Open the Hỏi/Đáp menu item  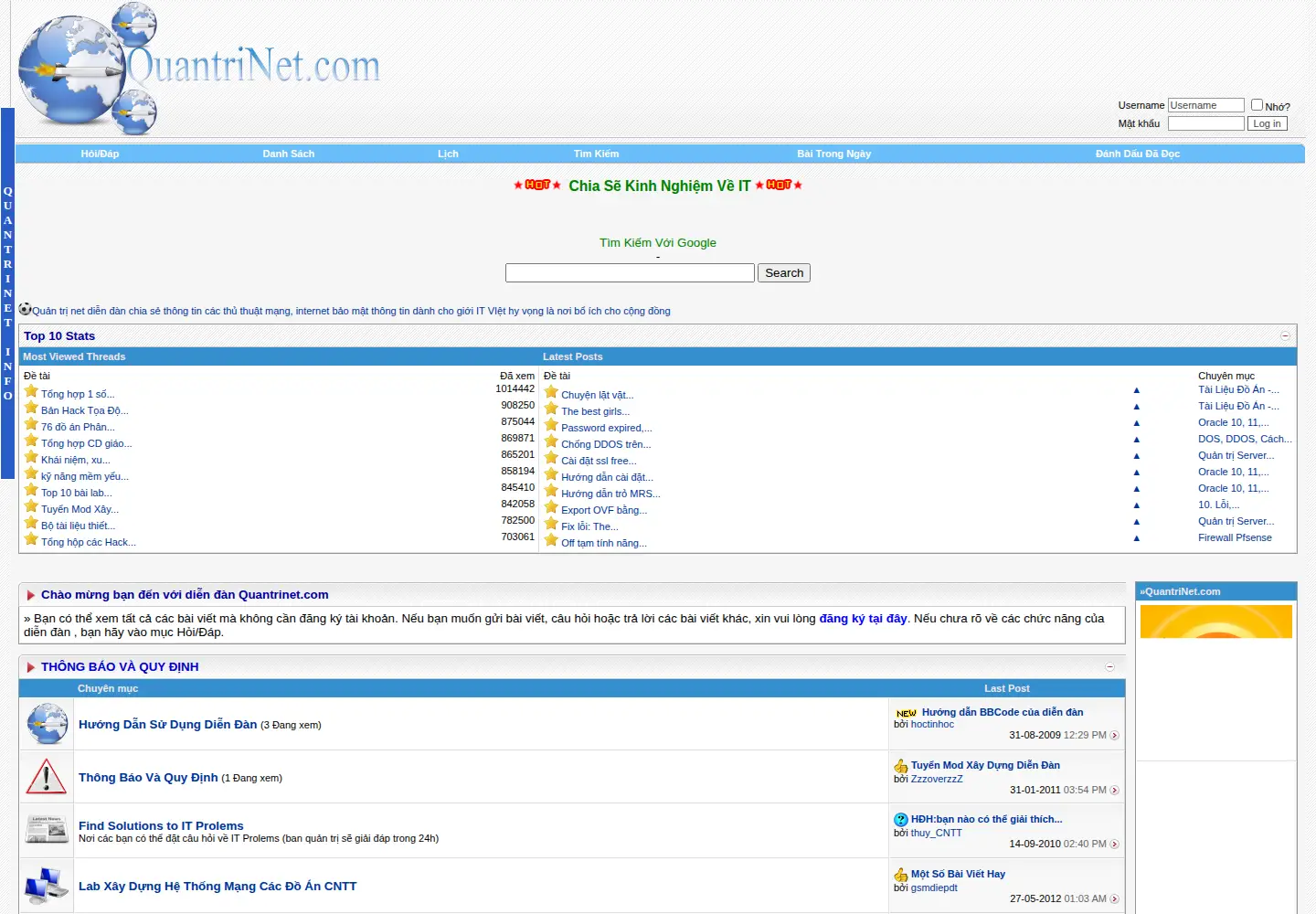click(x=100, y=154)
